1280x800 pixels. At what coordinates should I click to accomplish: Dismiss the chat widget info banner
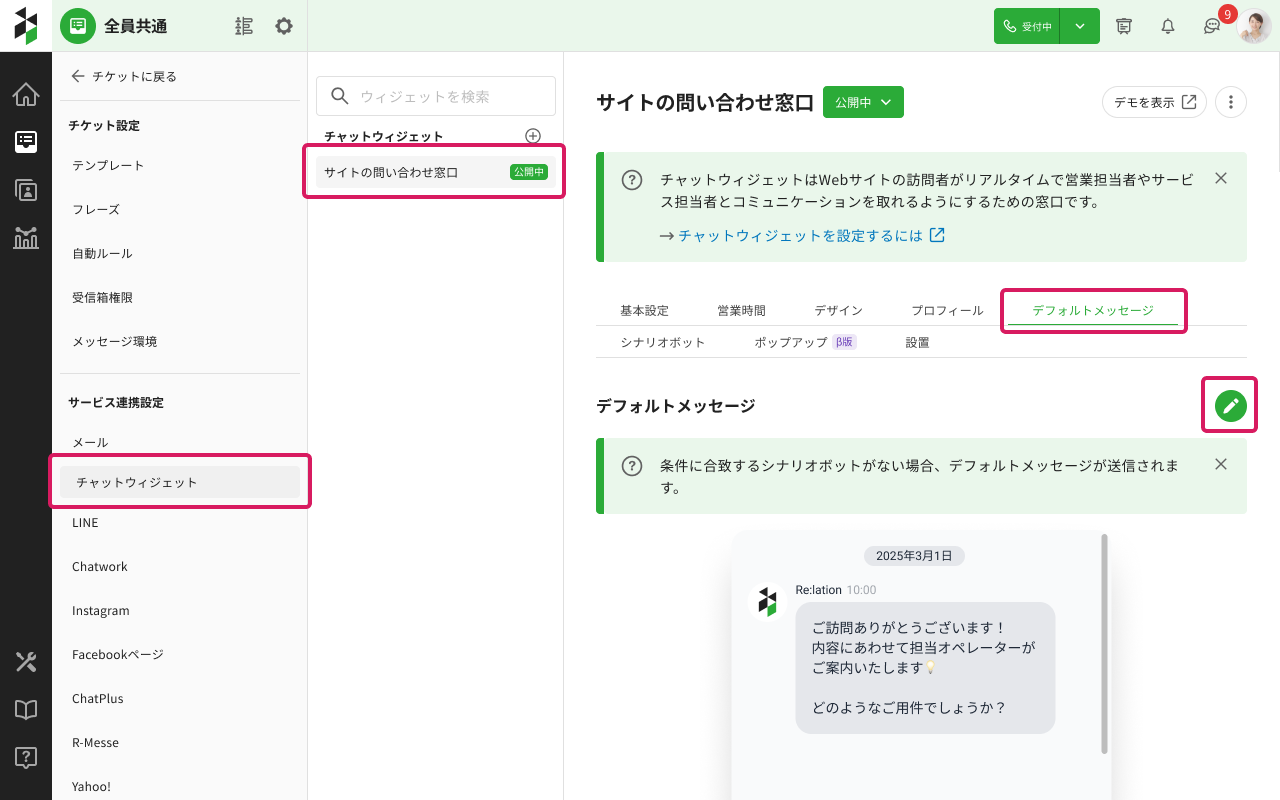[x=1220, y=178]
